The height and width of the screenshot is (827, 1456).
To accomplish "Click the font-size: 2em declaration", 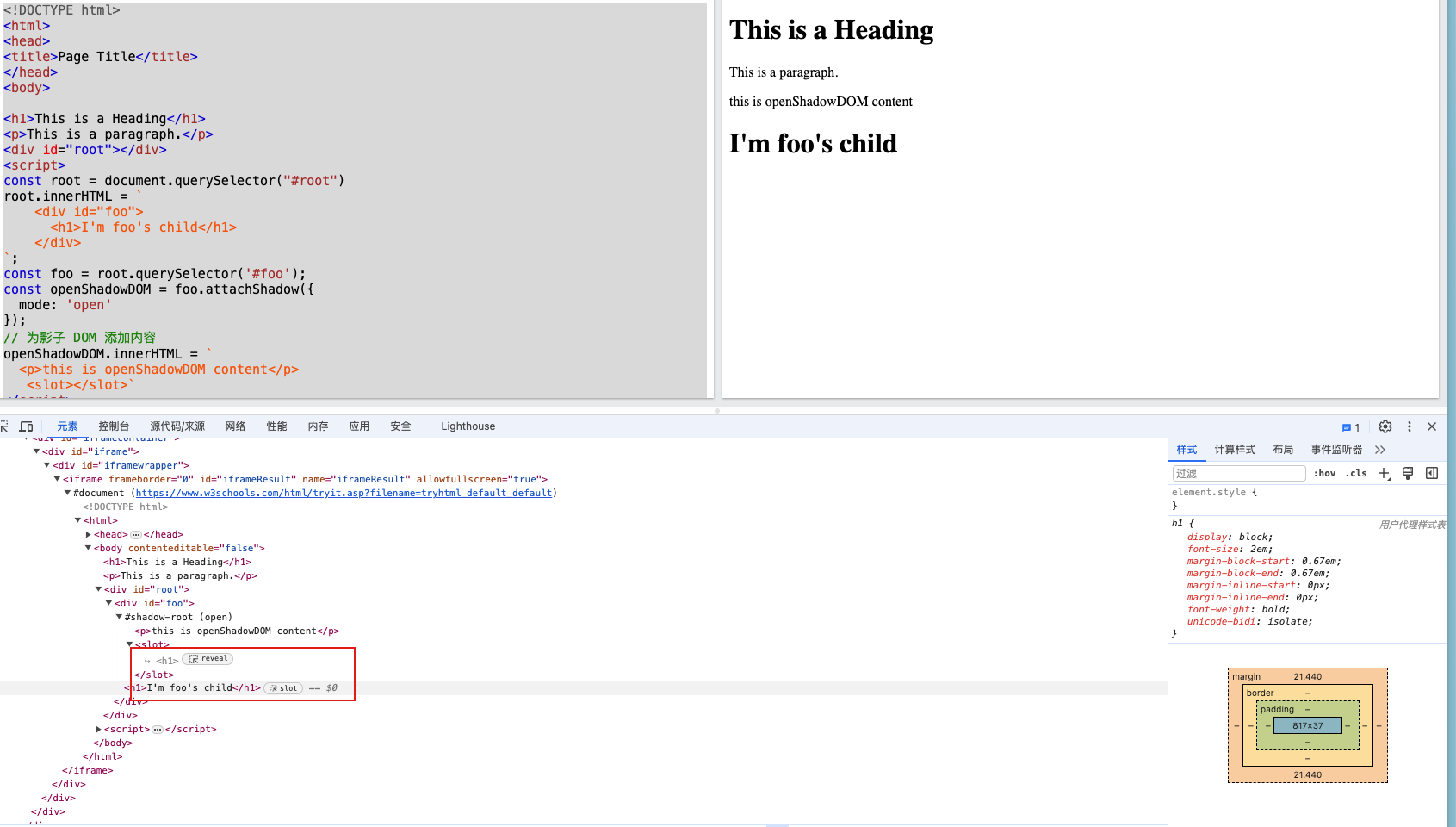I will (x=1230, y=550).
